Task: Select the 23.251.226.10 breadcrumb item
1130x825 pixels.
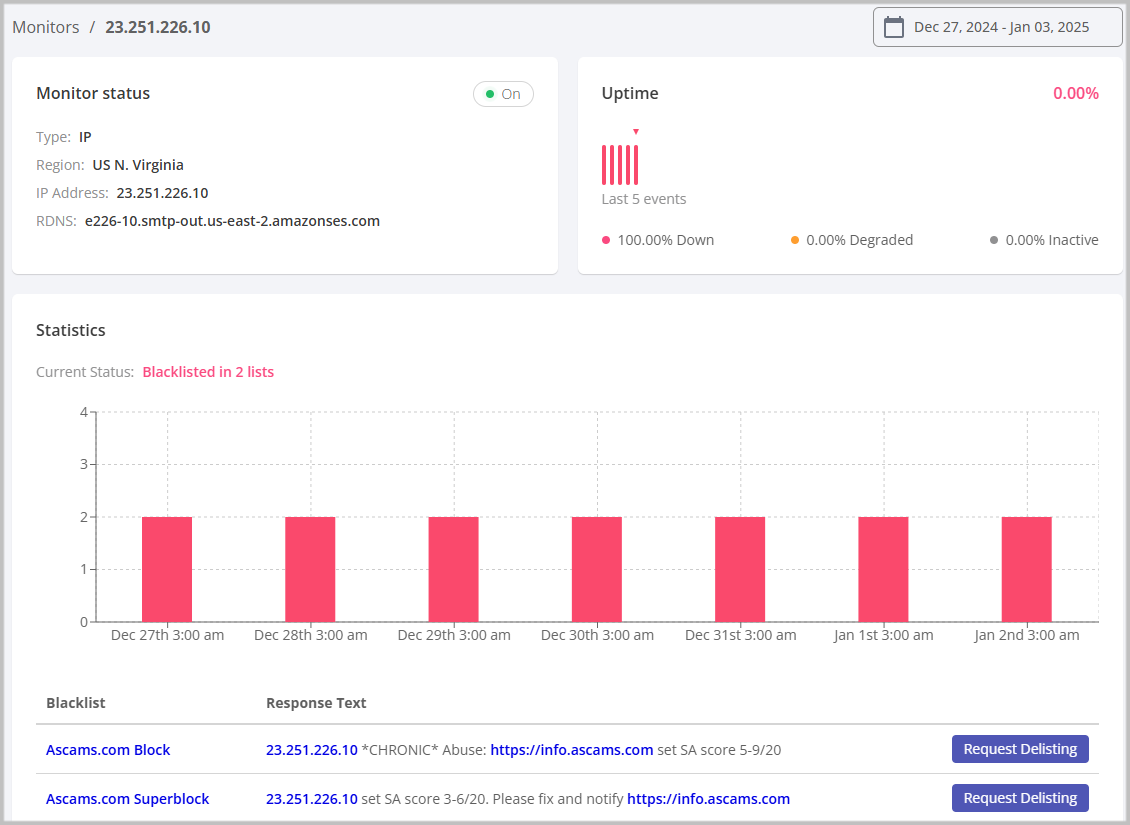Action: pos(157,27)
